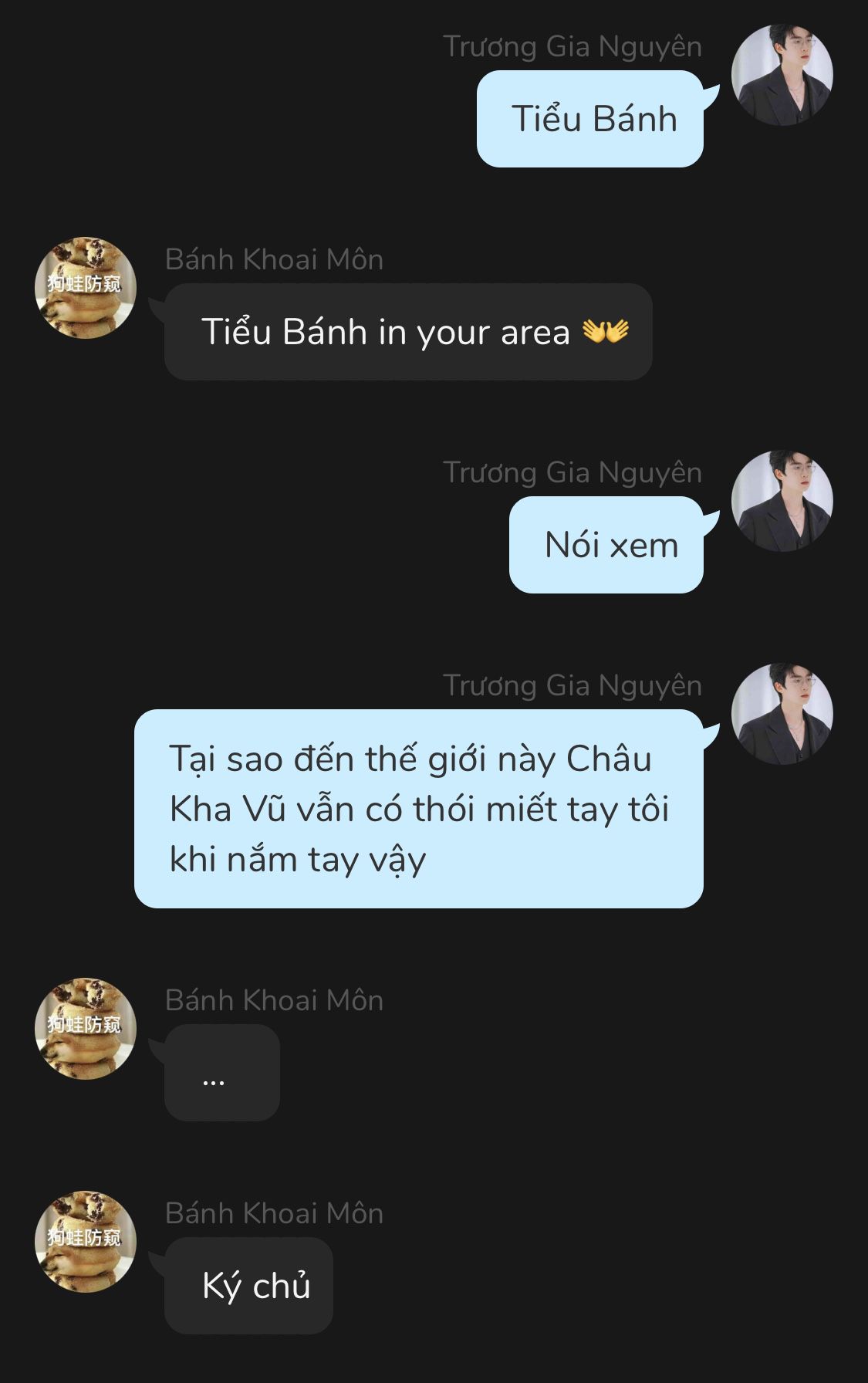Tap 'Bánh Khoai Môn' name above '...' bubble

click(x=274, y=1000)
